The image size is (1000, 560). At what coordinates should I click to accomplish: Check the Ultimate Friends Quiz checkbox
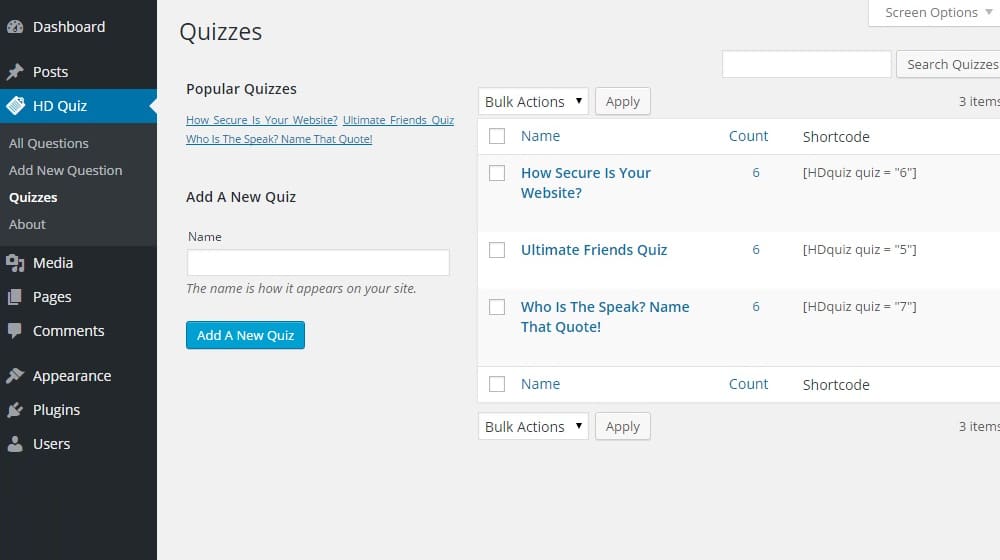point(497,250)
